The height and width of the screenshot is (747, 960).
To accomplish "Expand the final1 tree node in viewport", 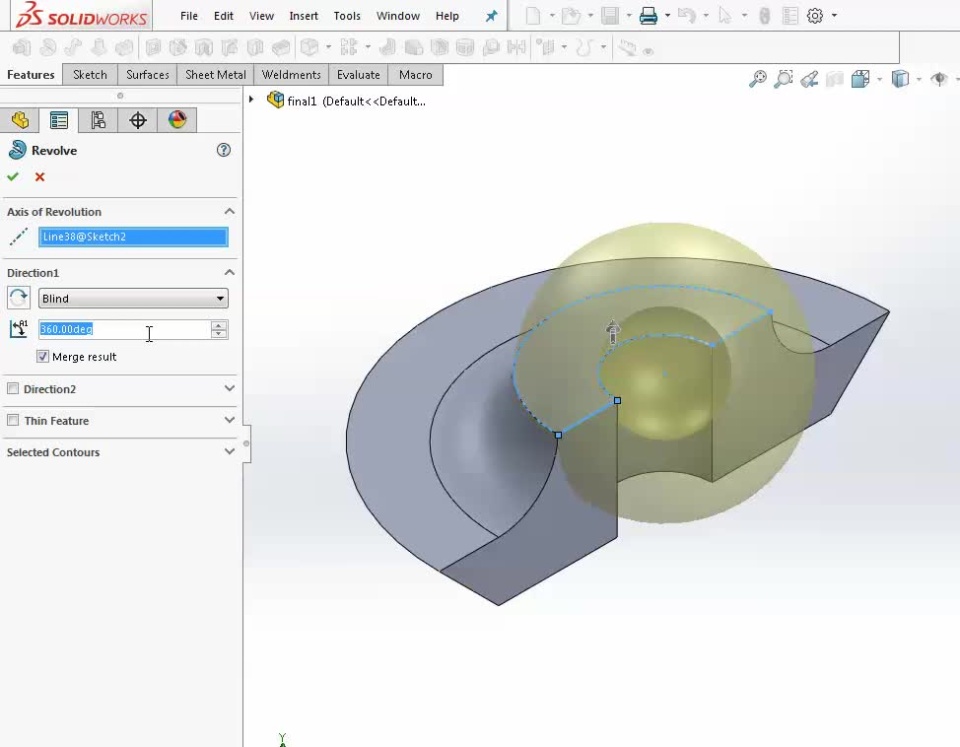I will click(251, 100).
